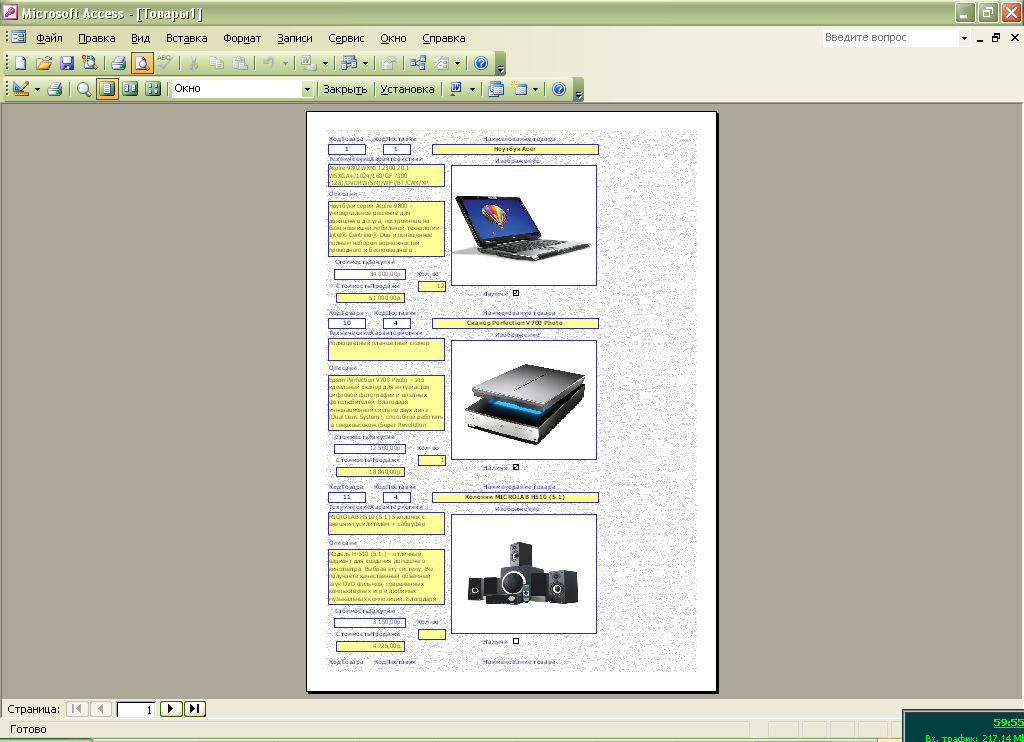This screenshot has height=742, width=1024.
Task: Click the Properties icon on top toolbar
Action: point(389,63)
